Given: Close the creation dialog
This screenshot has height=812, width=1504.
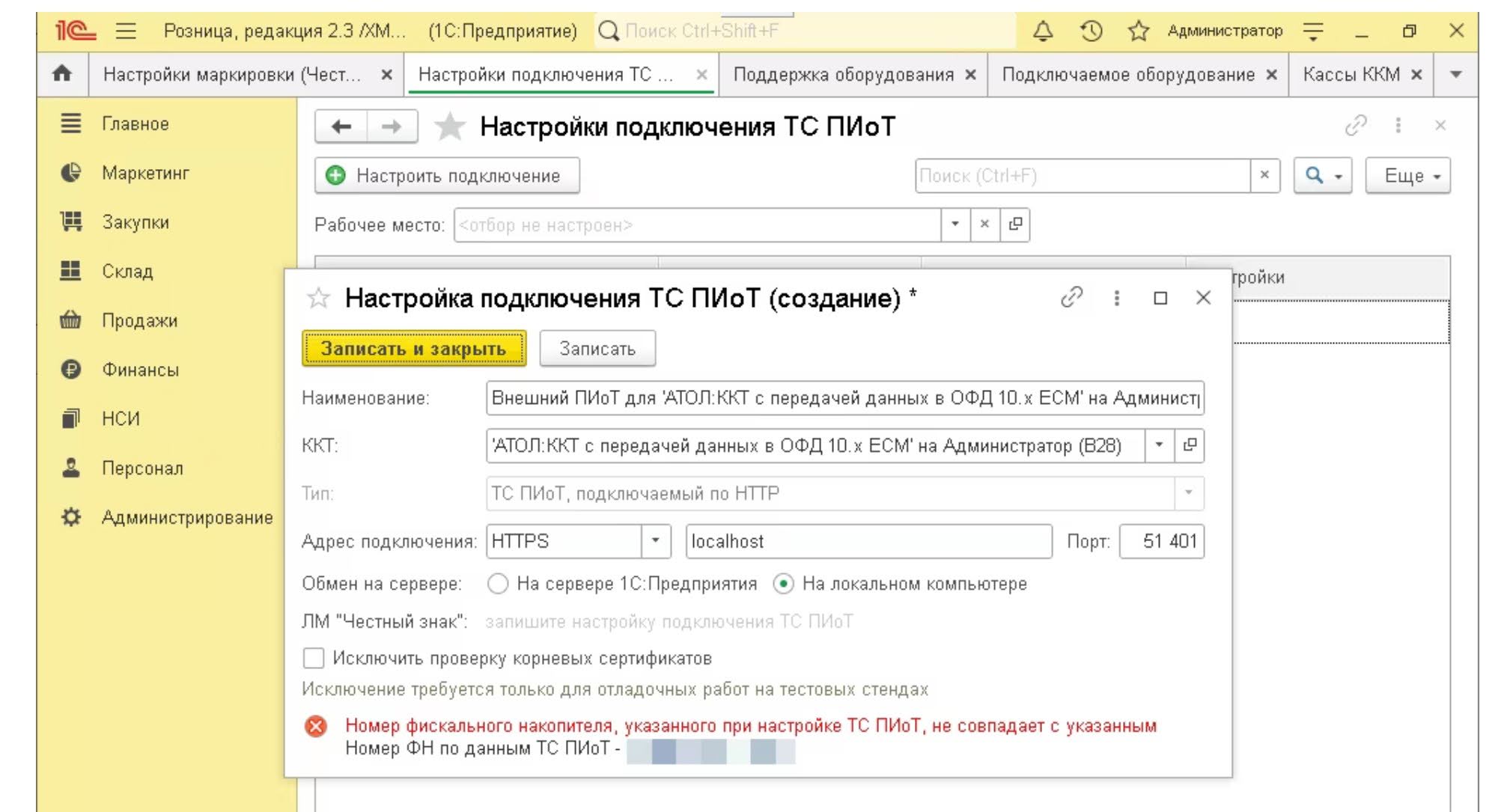Looking at the screenshot, I should tap(1203, 297).
